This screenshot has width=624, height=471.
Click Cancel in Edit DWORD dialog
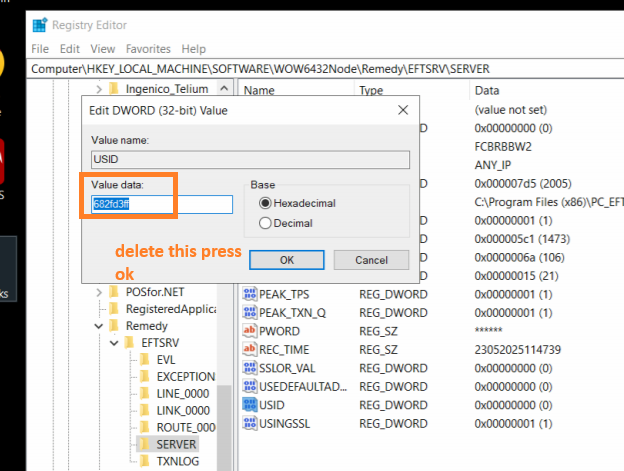point(371,260)
